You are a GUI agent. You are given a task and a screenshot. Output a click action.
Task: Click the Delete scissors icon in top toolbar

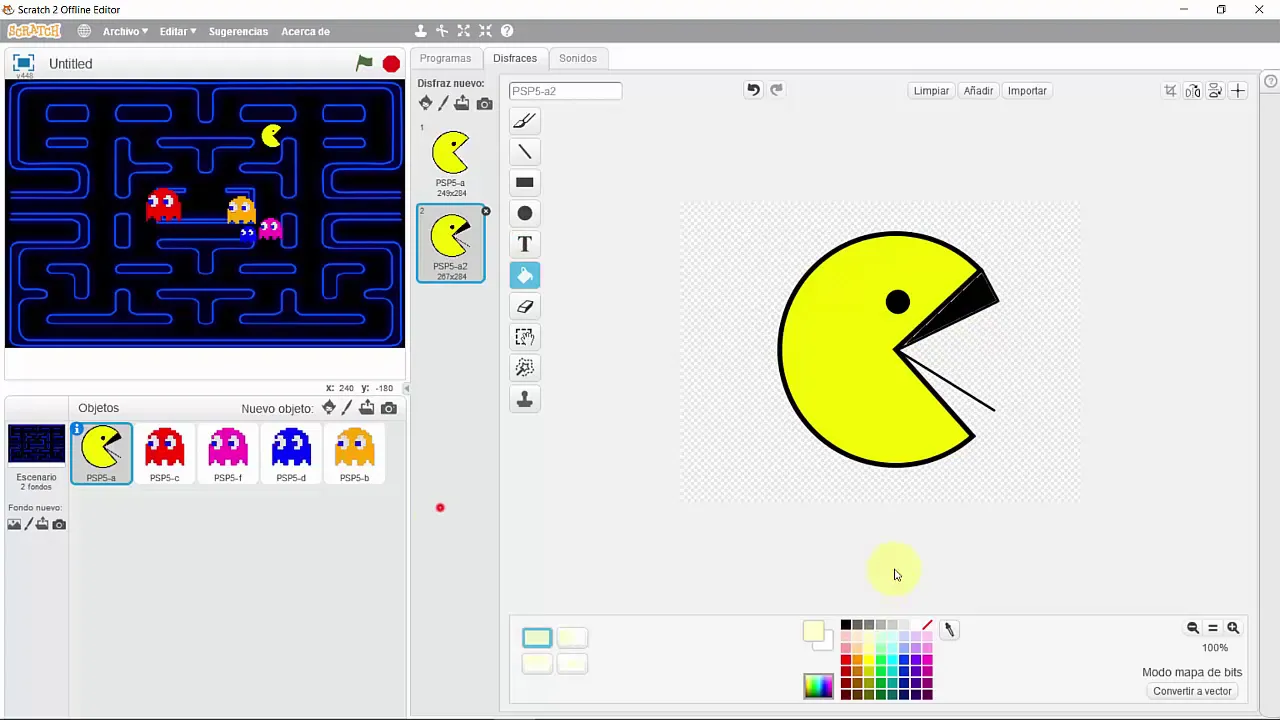coord(442,31)
